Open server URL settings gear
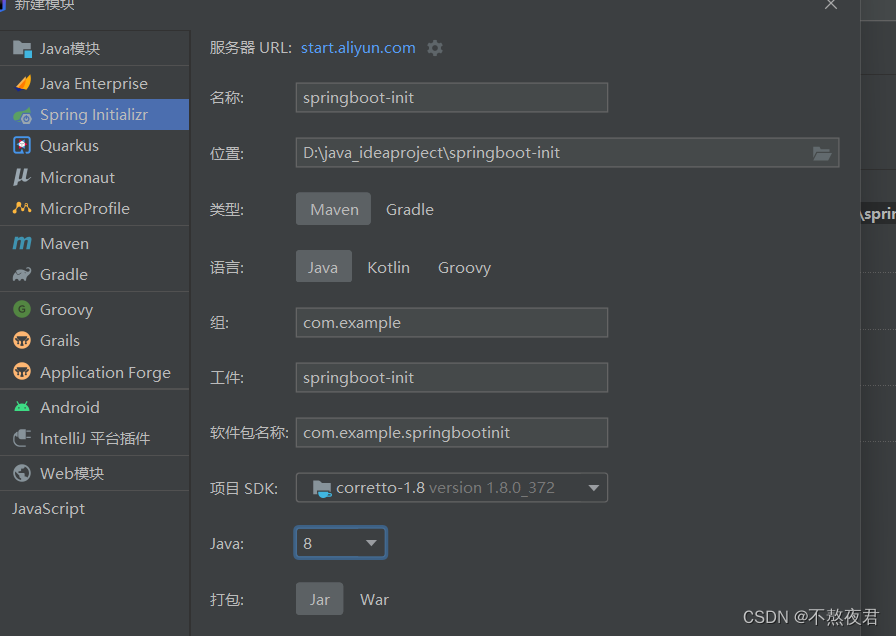The width and height of the screenshot is (896, 636). click(x=435, y=48)
